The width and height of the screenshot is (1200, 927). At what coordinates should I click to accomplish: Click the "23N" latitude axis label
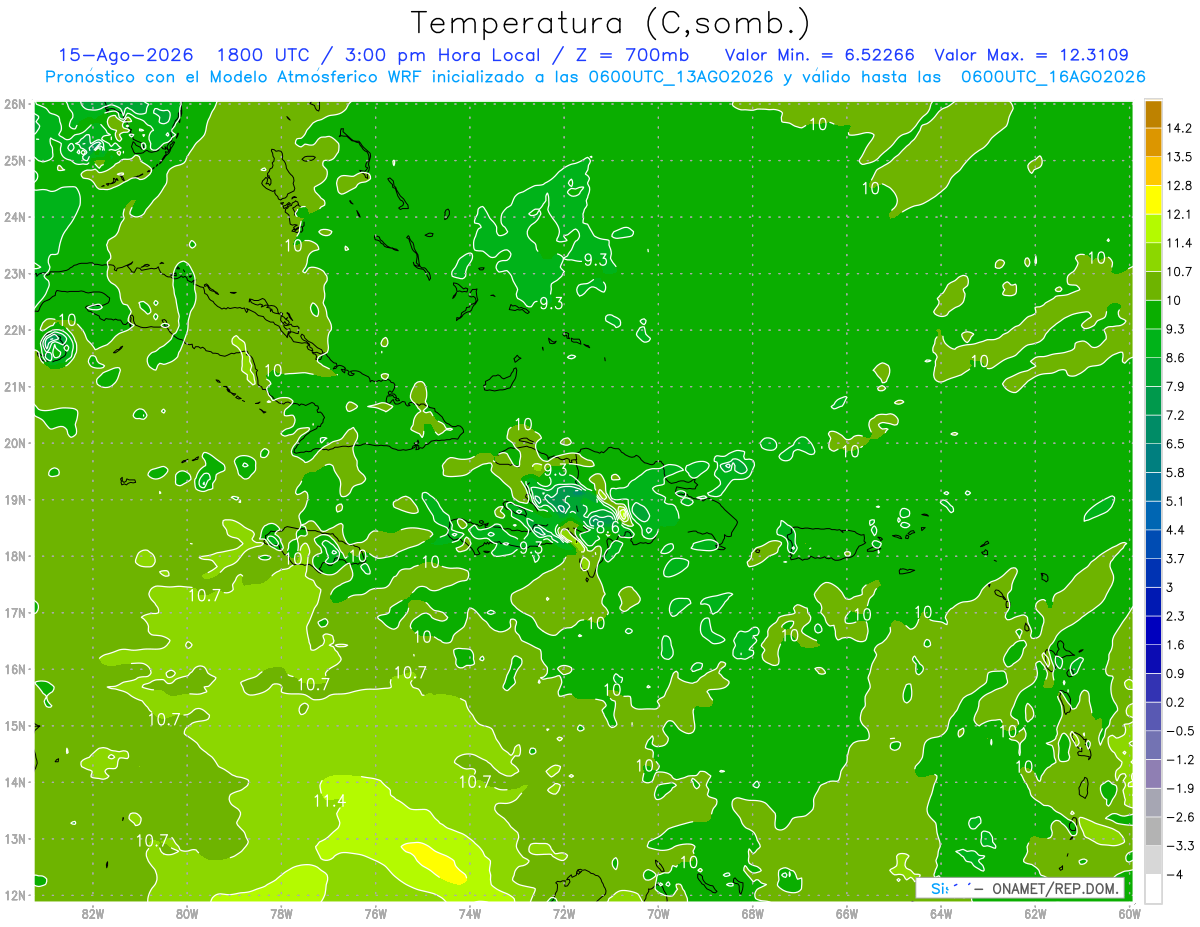click(x=15, y=273)
